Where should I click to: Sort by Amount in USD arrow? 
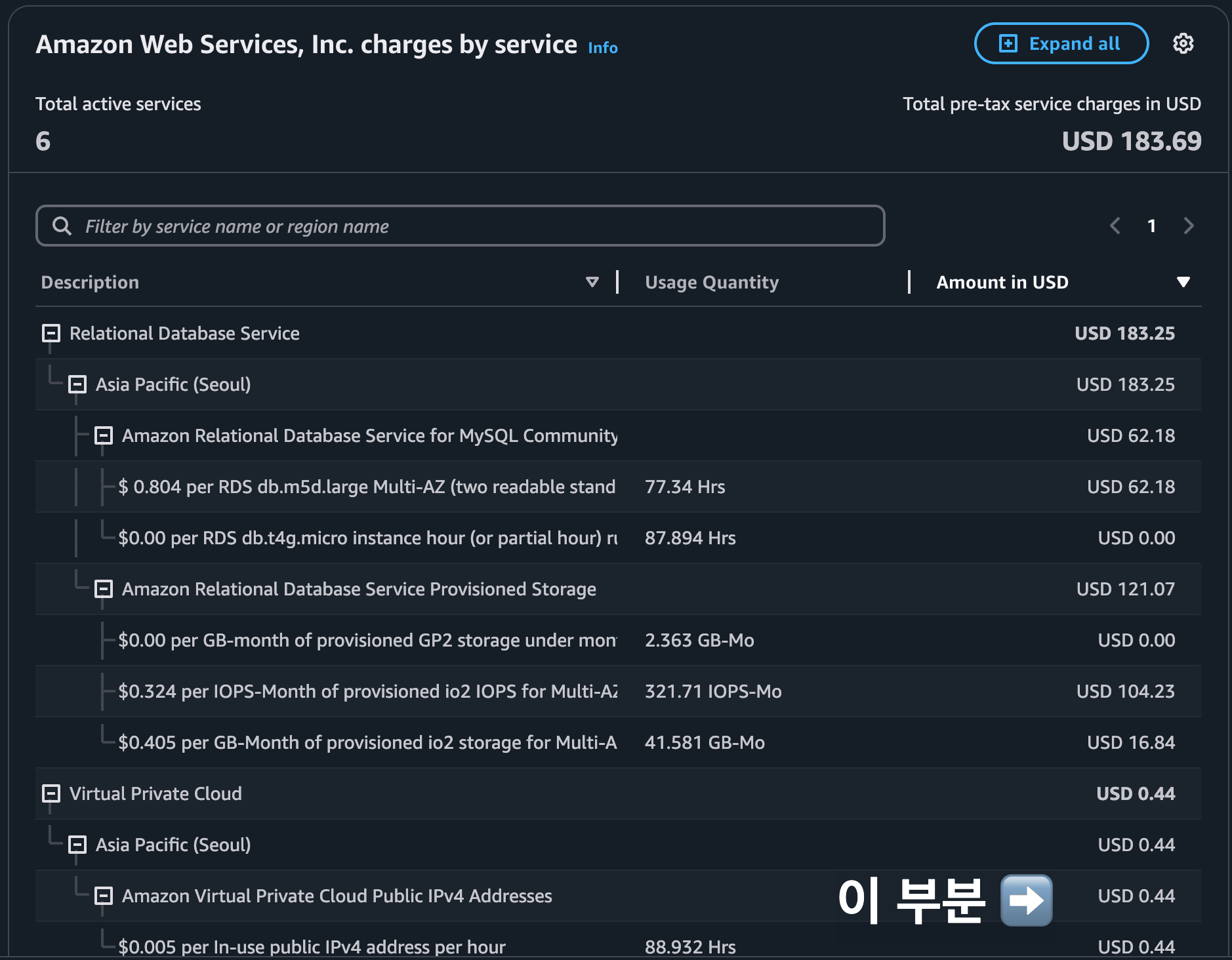pos(1183,282)
